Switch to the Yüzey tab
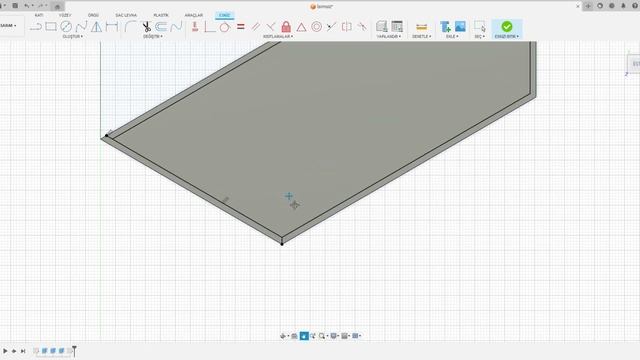The width and height of the screenshot is (640, 360). click(65, 15)
